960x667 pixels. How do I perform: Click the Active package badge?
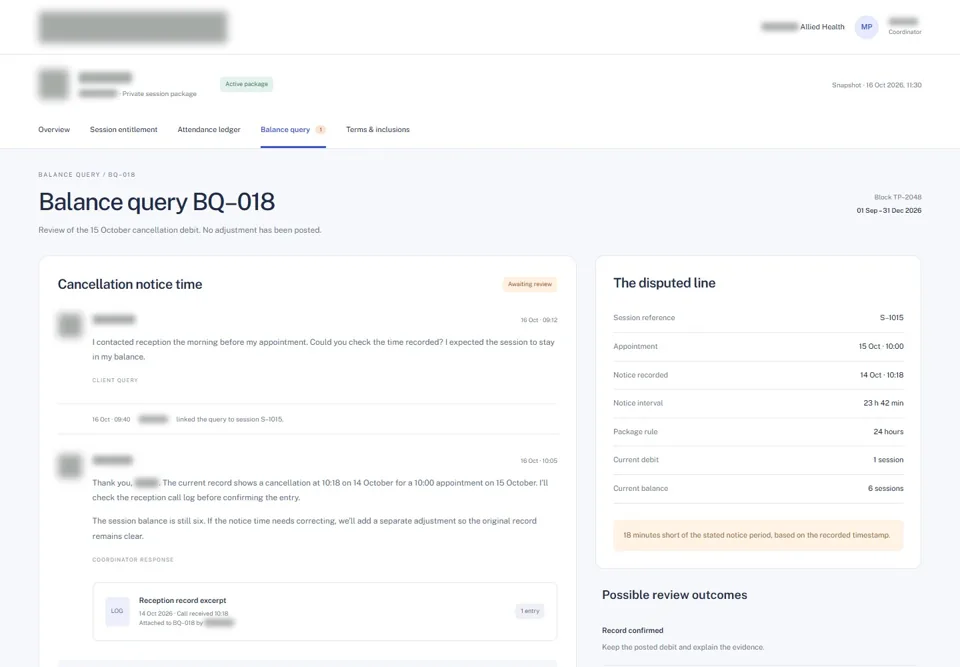point(246,84)
